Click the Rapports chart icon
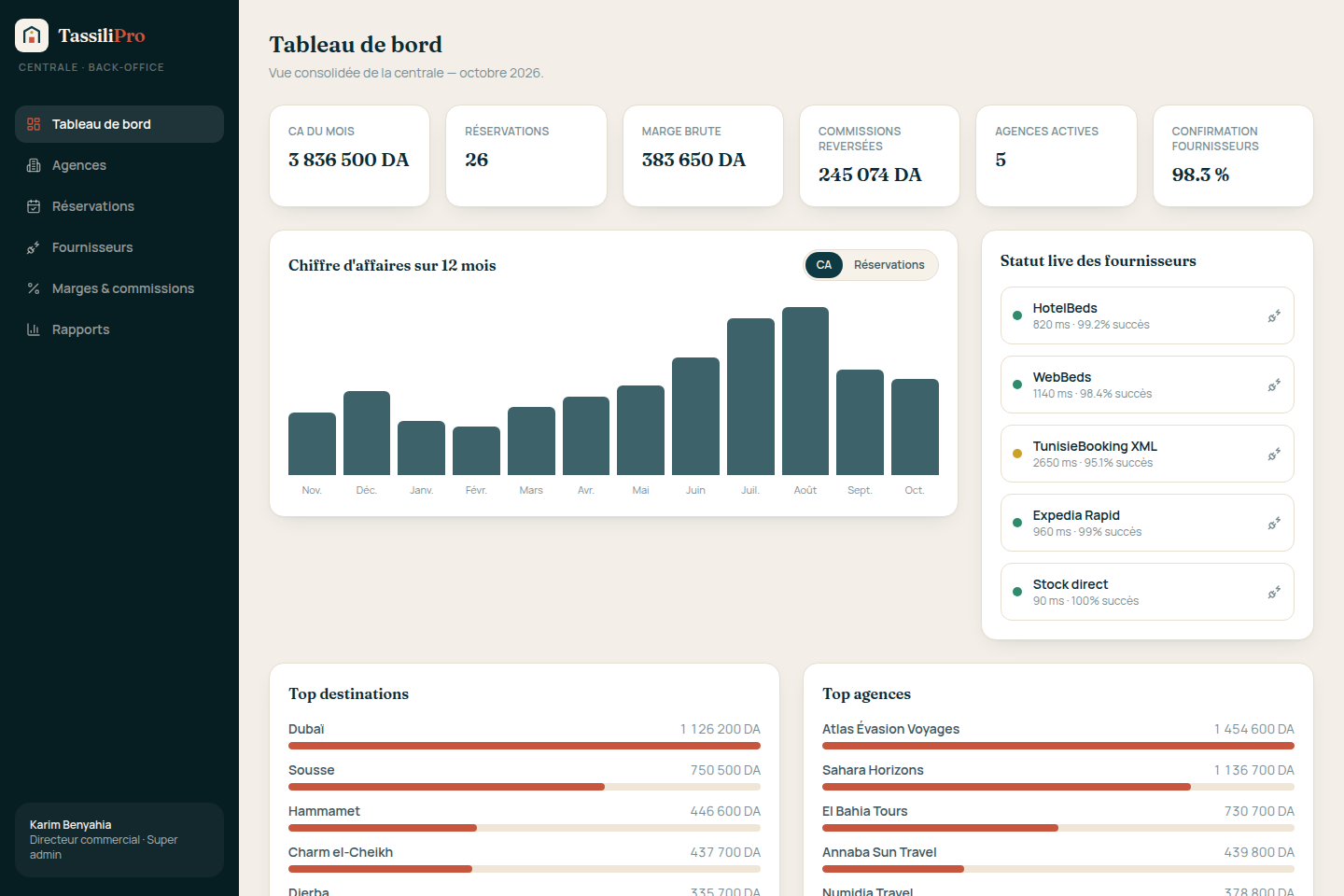This screenshot has width=1344, height=896. click(34, 329)
